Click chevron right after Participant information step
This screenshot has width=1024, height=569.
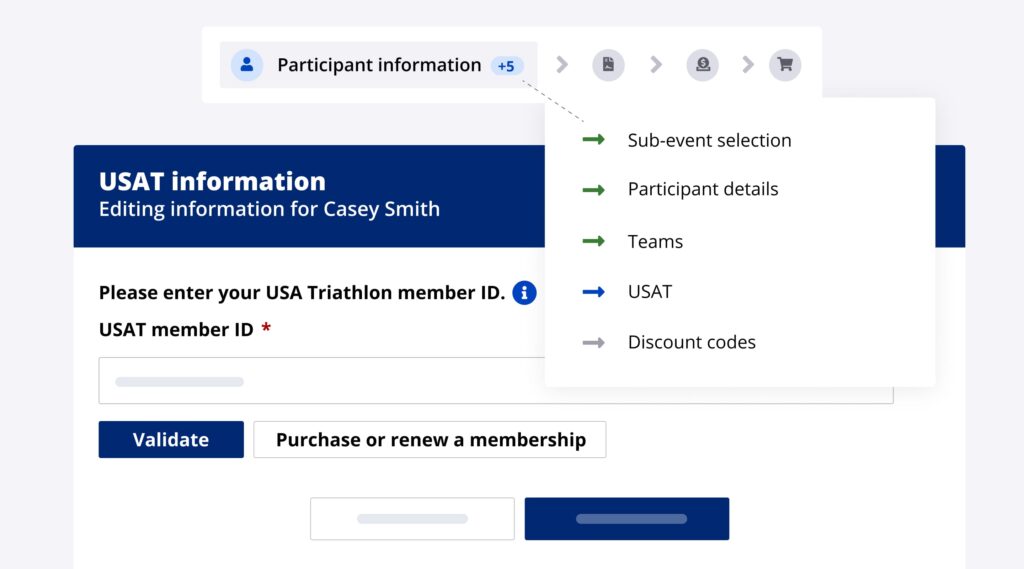(x=562, y=65)
